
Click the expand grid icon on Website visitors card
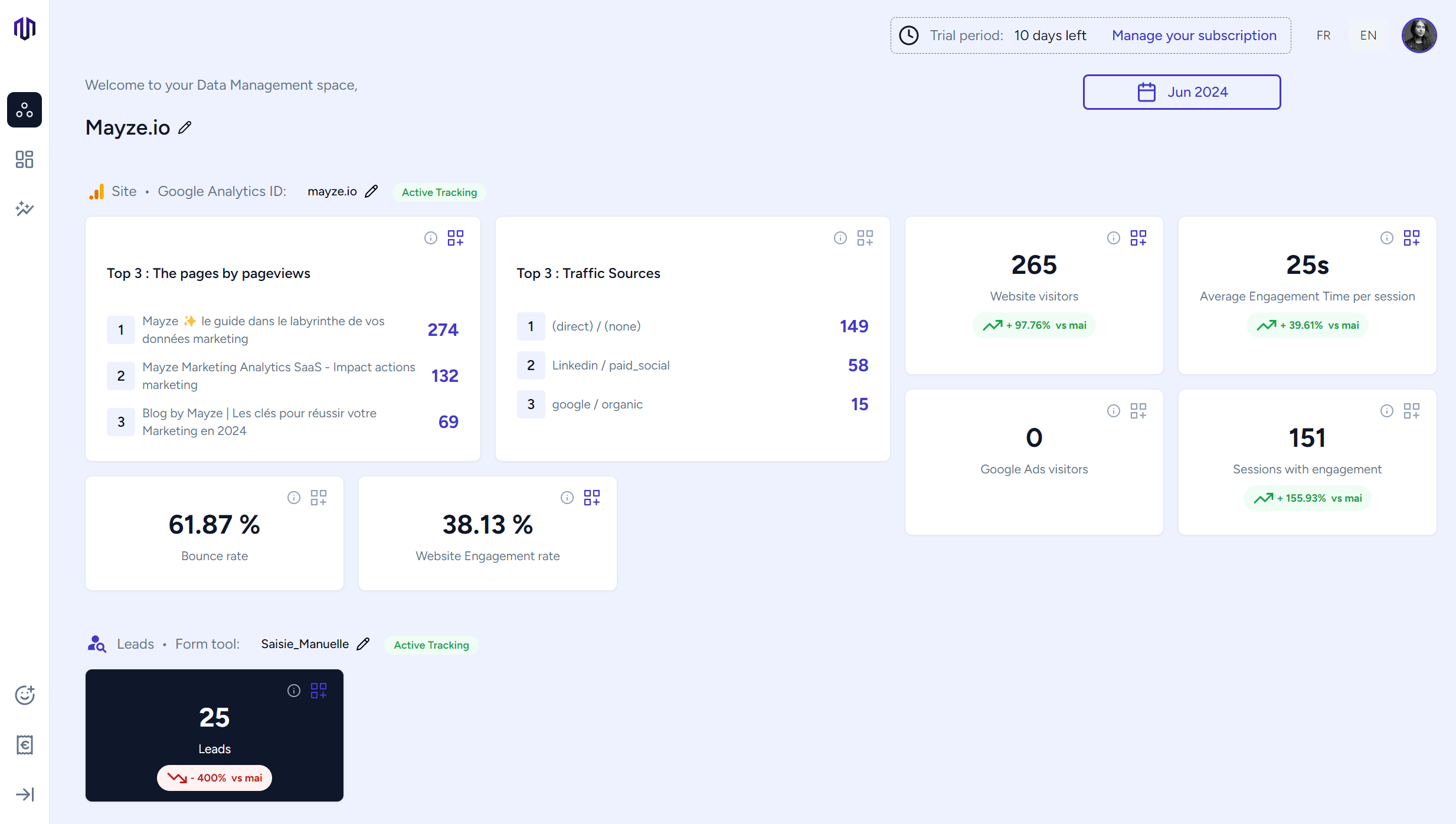[1138, 238]
